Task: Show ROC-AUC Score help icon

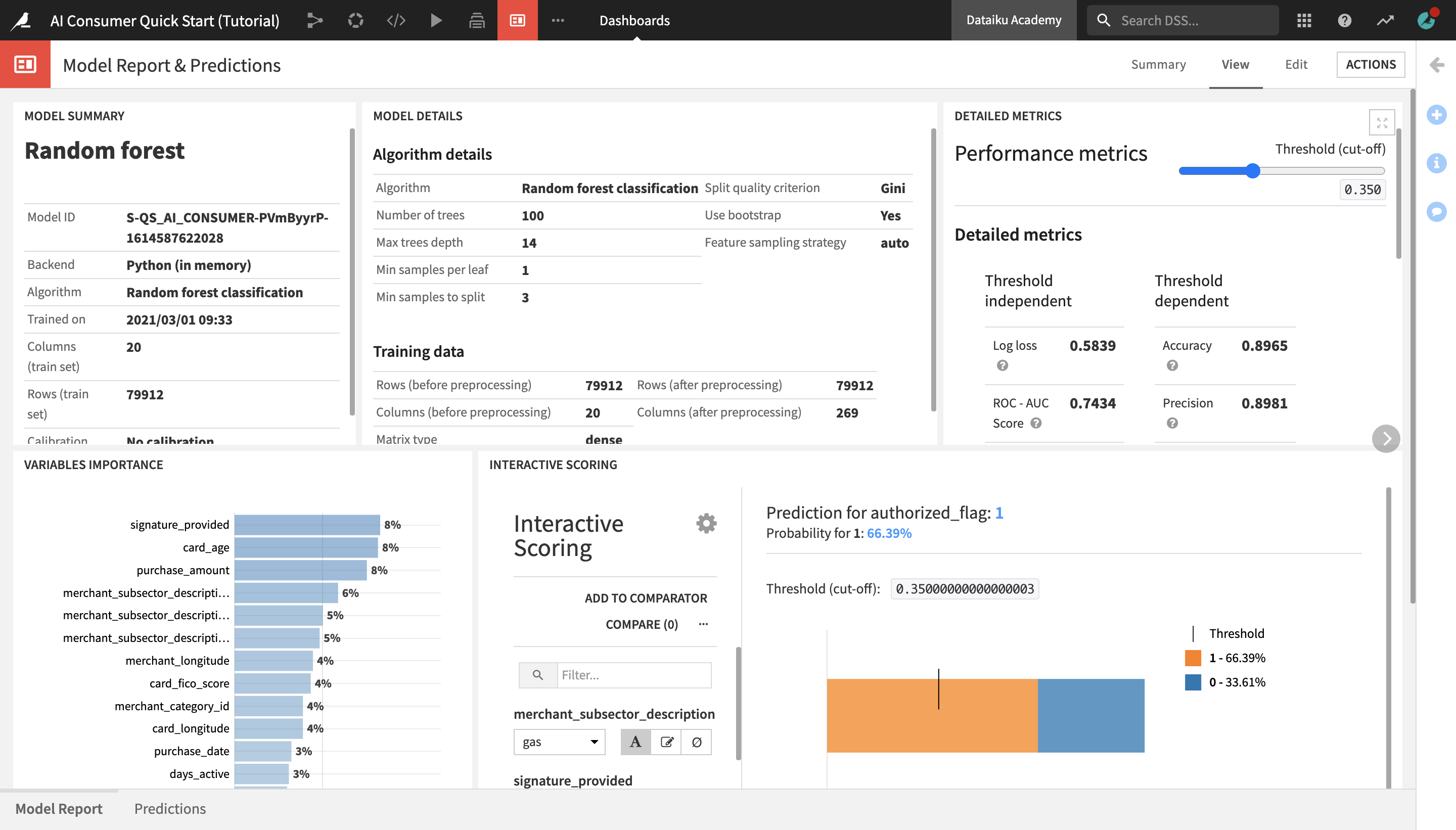Action: point(1036,423)
